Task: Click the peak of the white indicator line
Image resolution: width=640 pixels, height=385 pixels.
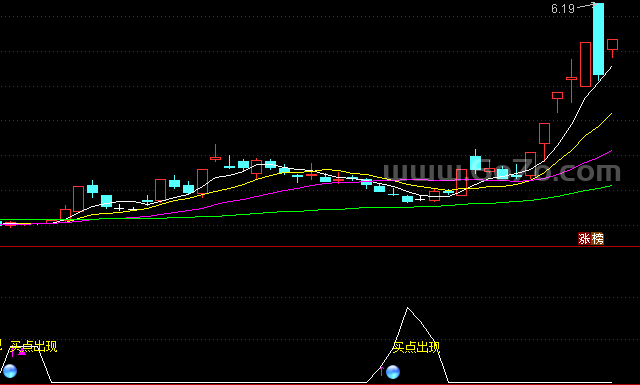Action: click(407, 308)
